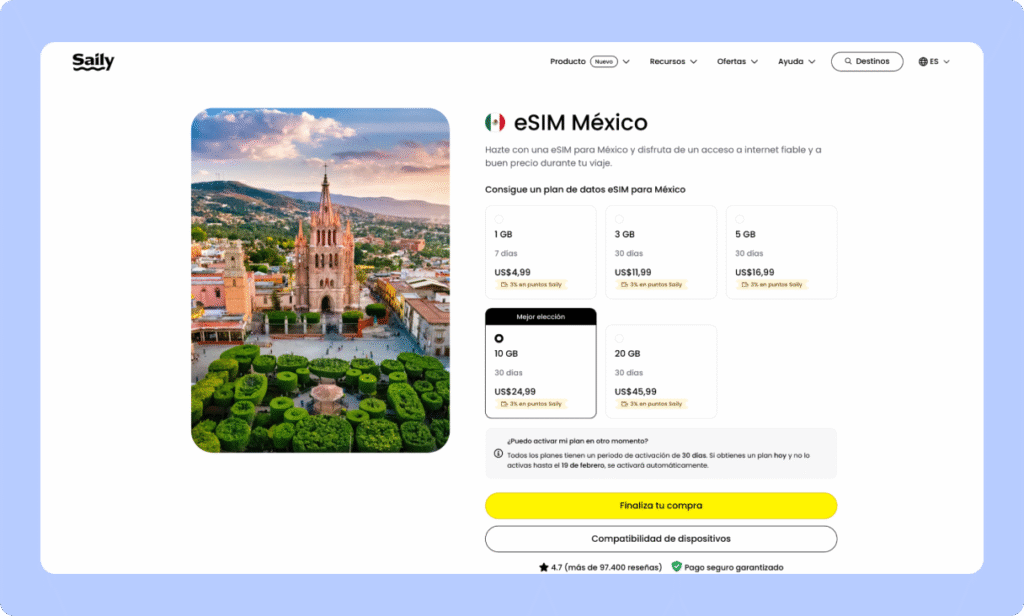Open the Recursos dropdown
The image size is (1024, 616).
pos(673,62)
